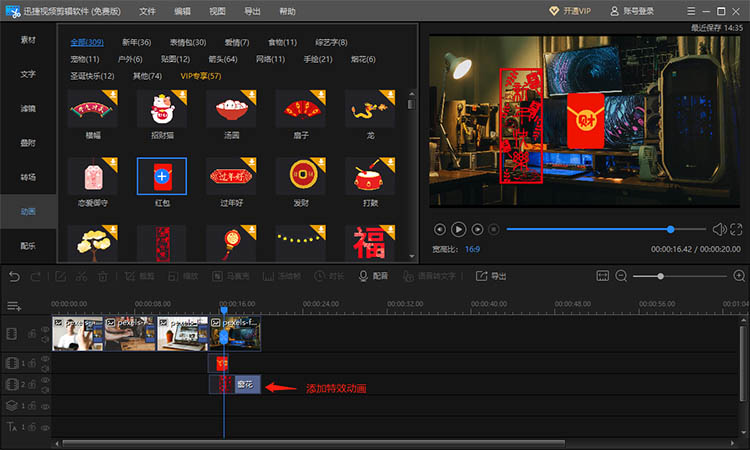Click 开通VIP to upgrade
This screenshot has height=450, width=750.
click(570, 11)
